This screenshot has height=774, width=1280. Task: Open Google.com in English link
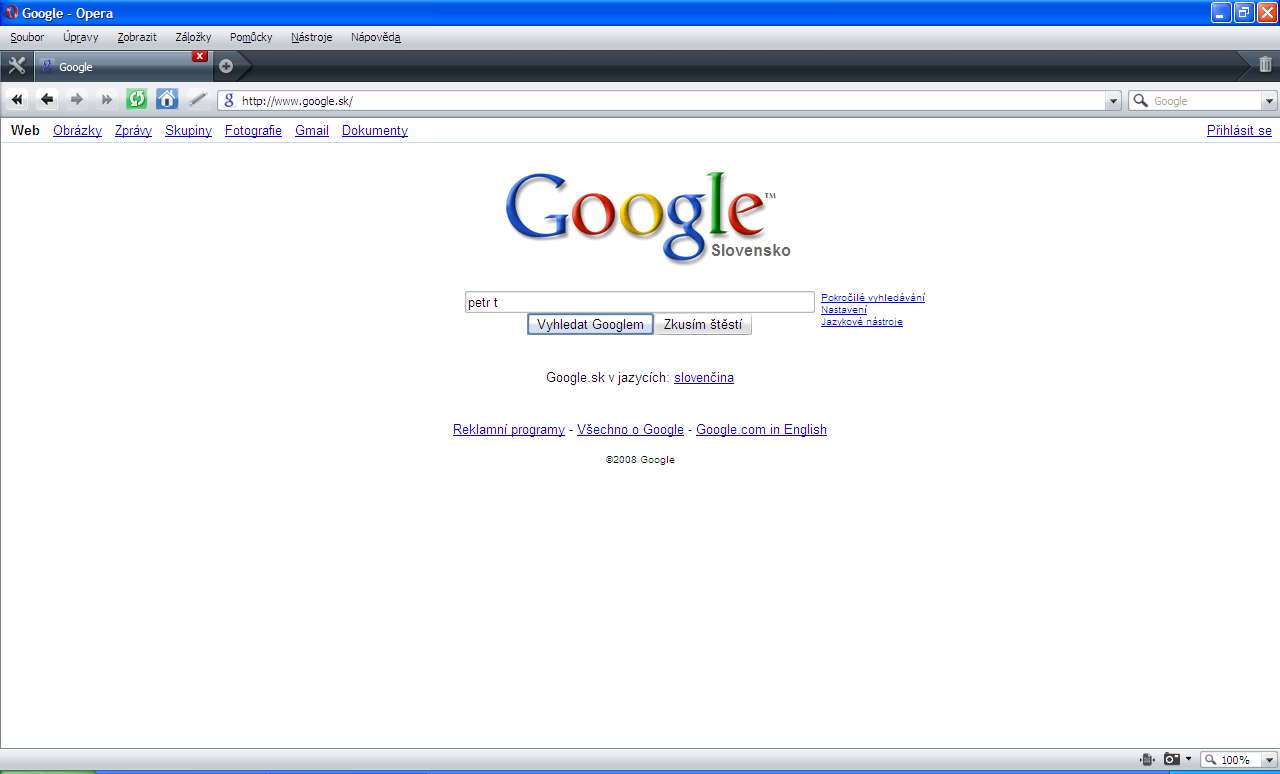coord(761,430)
